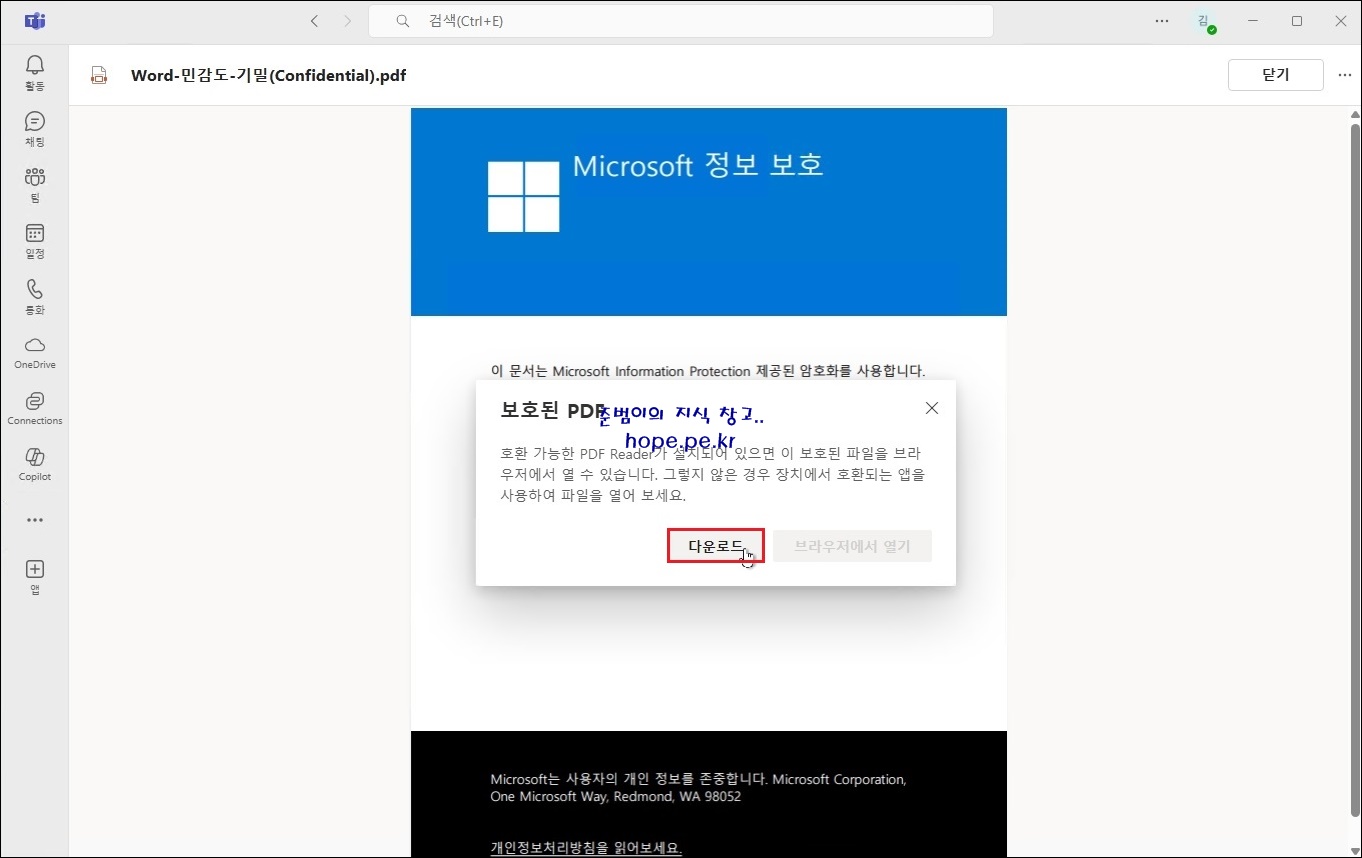Open the Chat section
The height and width of the screenshot is (858, 1362).
tap(35, 129)
